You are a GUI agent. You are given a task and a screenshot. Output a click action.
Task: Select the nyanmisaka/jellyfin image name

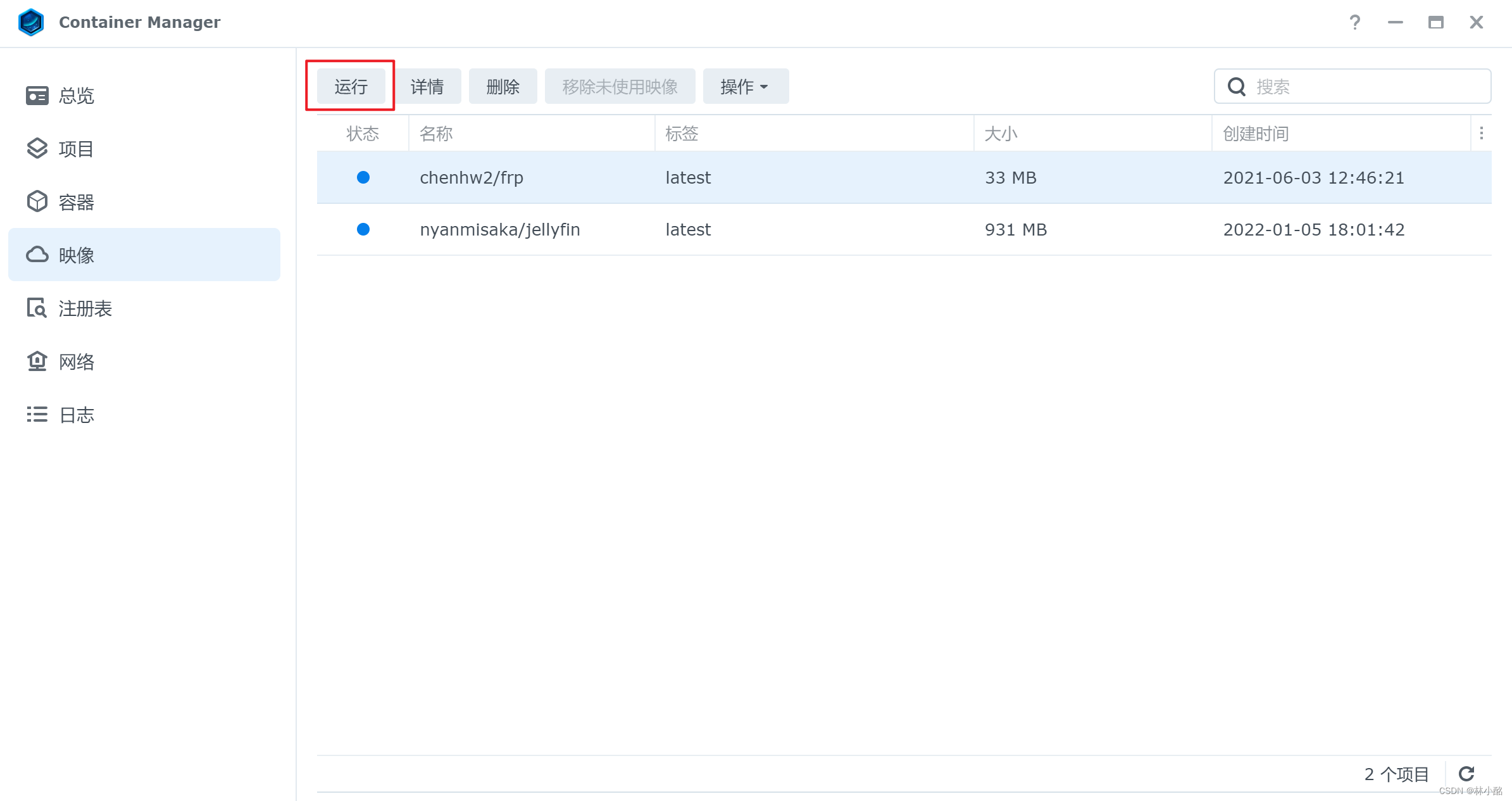pyautogui.click(x=500, y=229)
